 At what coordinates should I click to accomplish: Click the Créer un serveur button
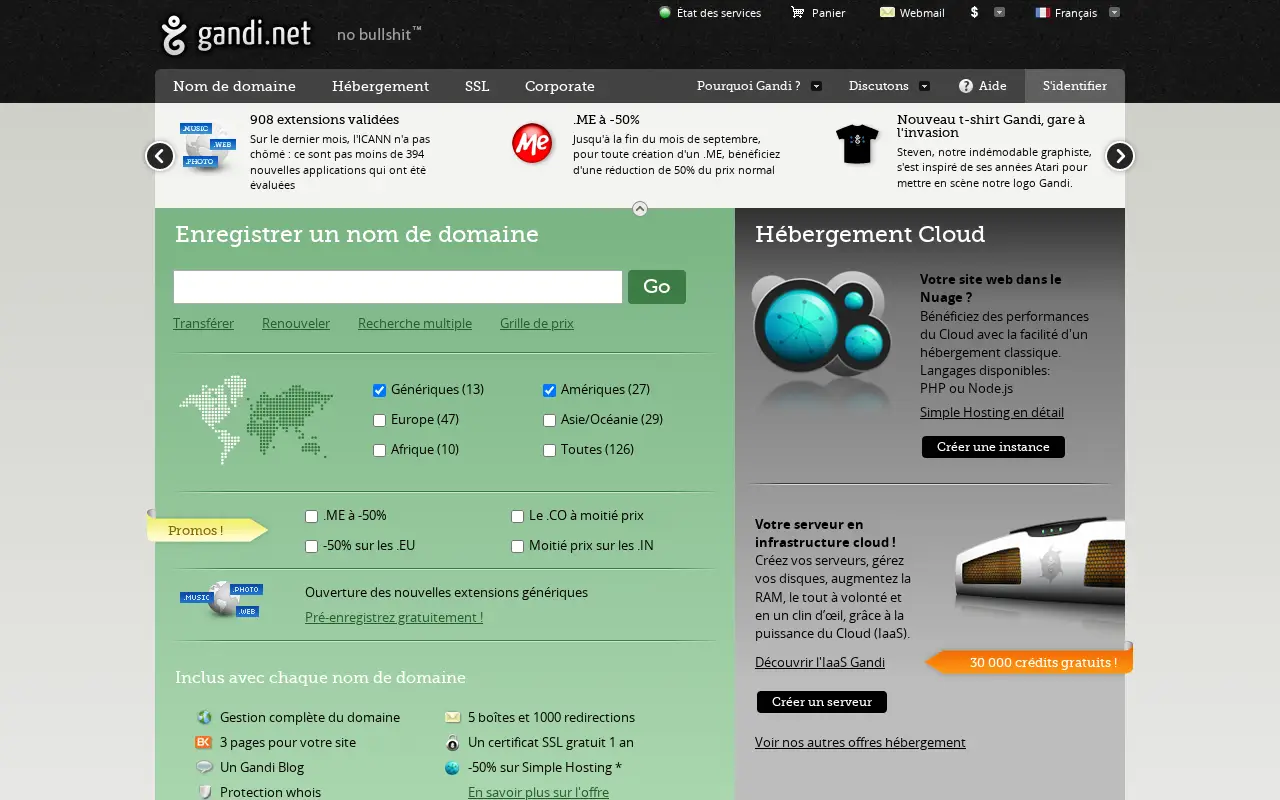822,702
